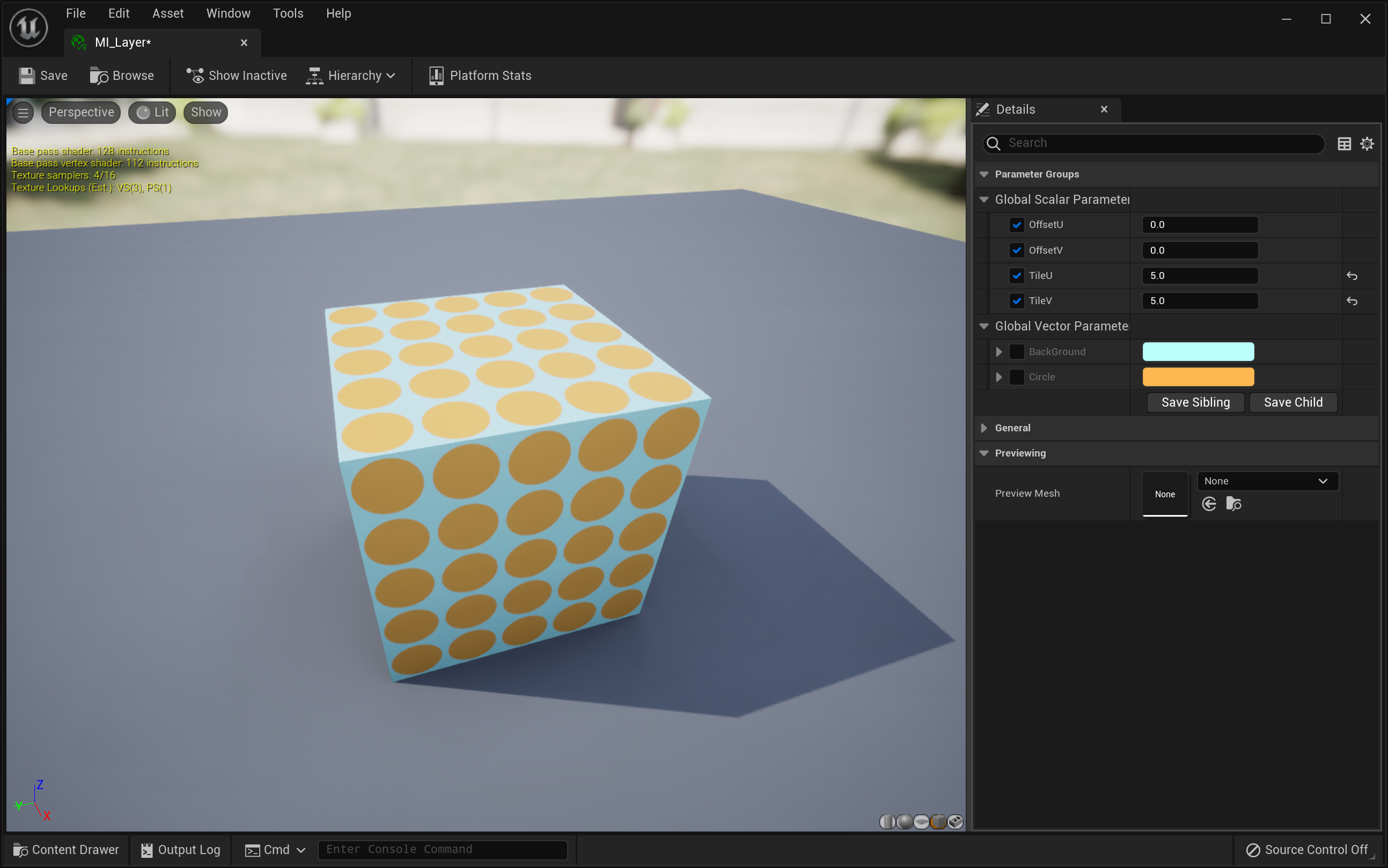The height and width of the screenshot is (868, 1388).
Task: Click the Save Sibling button
Action: pos(1195,402)
